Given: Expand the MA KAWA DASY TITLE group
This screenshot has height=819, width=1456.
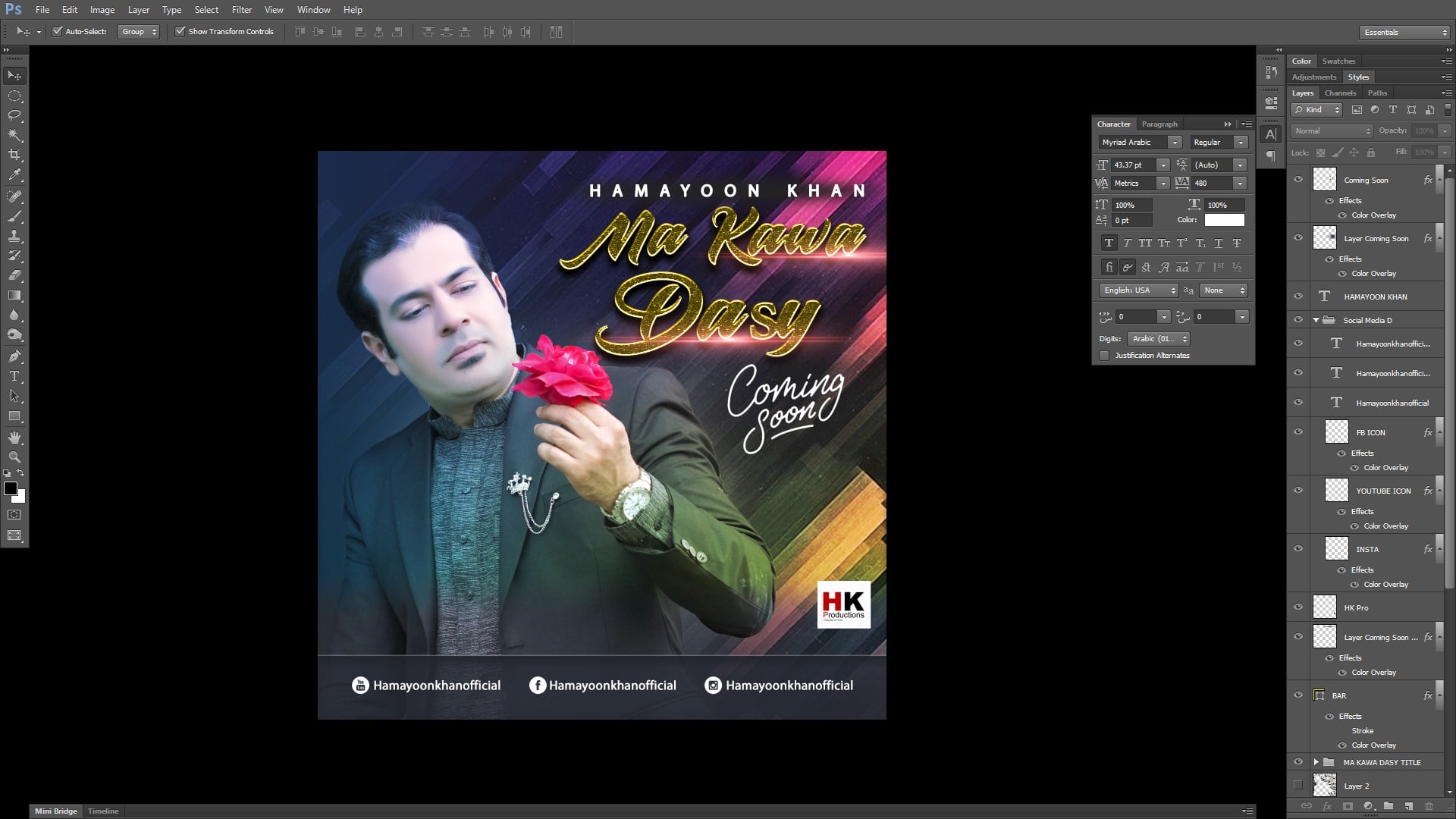Looking at the screenshot, I should click(x=1316, y=762).
